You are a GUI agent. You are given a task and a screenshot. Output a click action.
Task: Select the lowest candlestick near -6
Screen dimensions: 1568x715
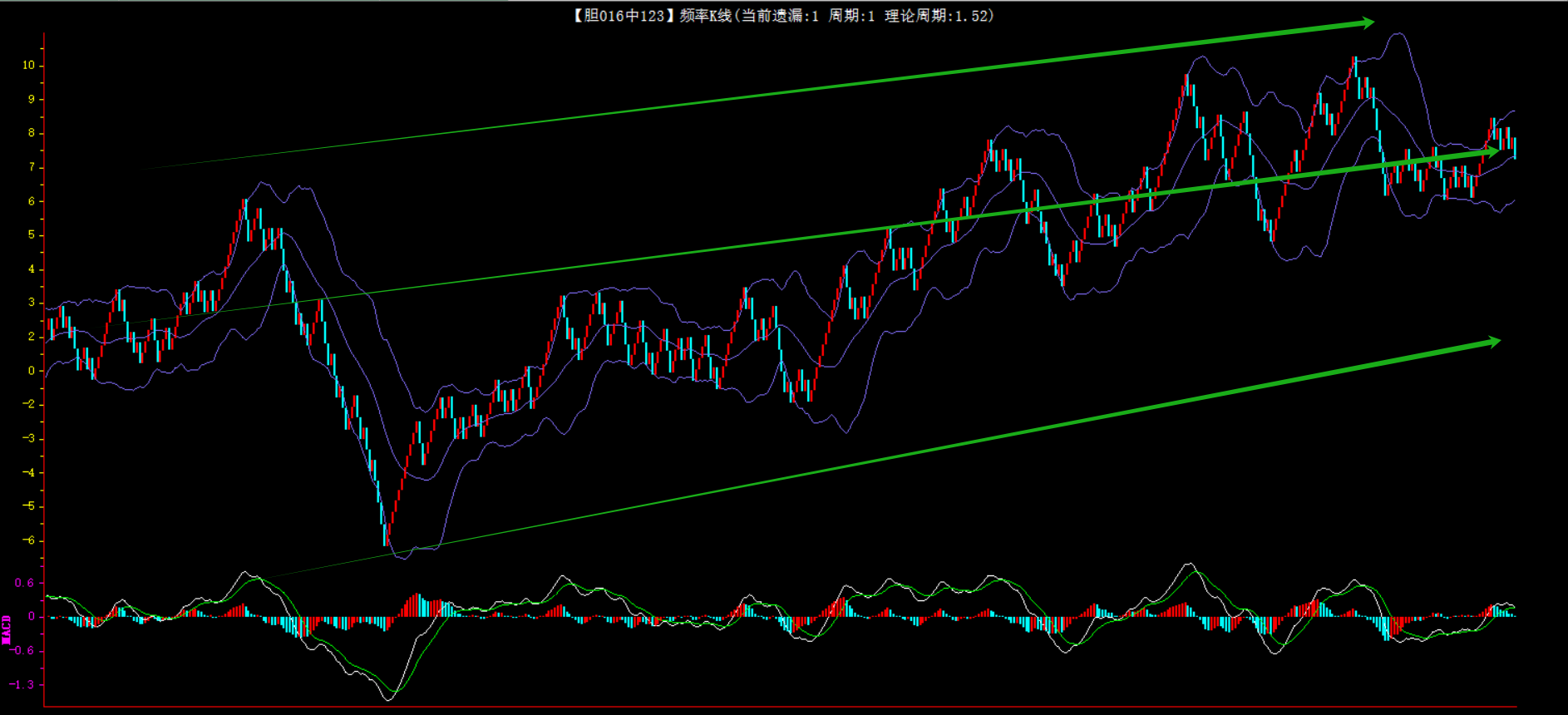pyautogui.click(x=385, y=532)
